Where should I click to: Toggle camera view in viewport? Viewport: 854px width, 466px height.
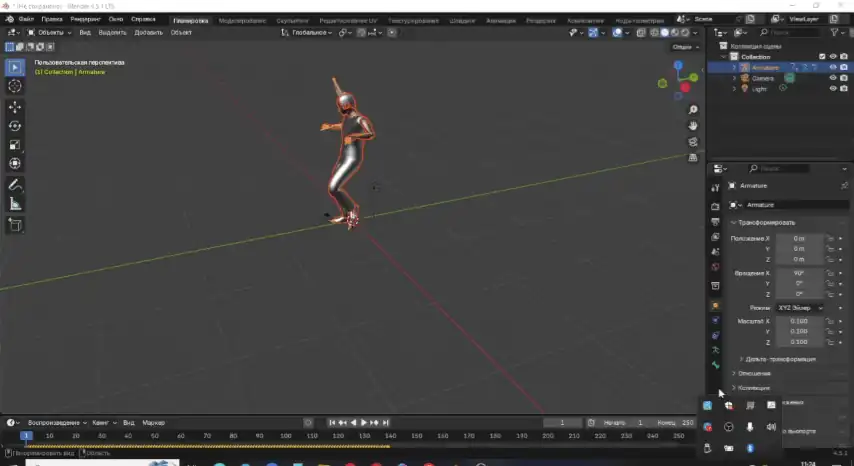pos(693,142)
